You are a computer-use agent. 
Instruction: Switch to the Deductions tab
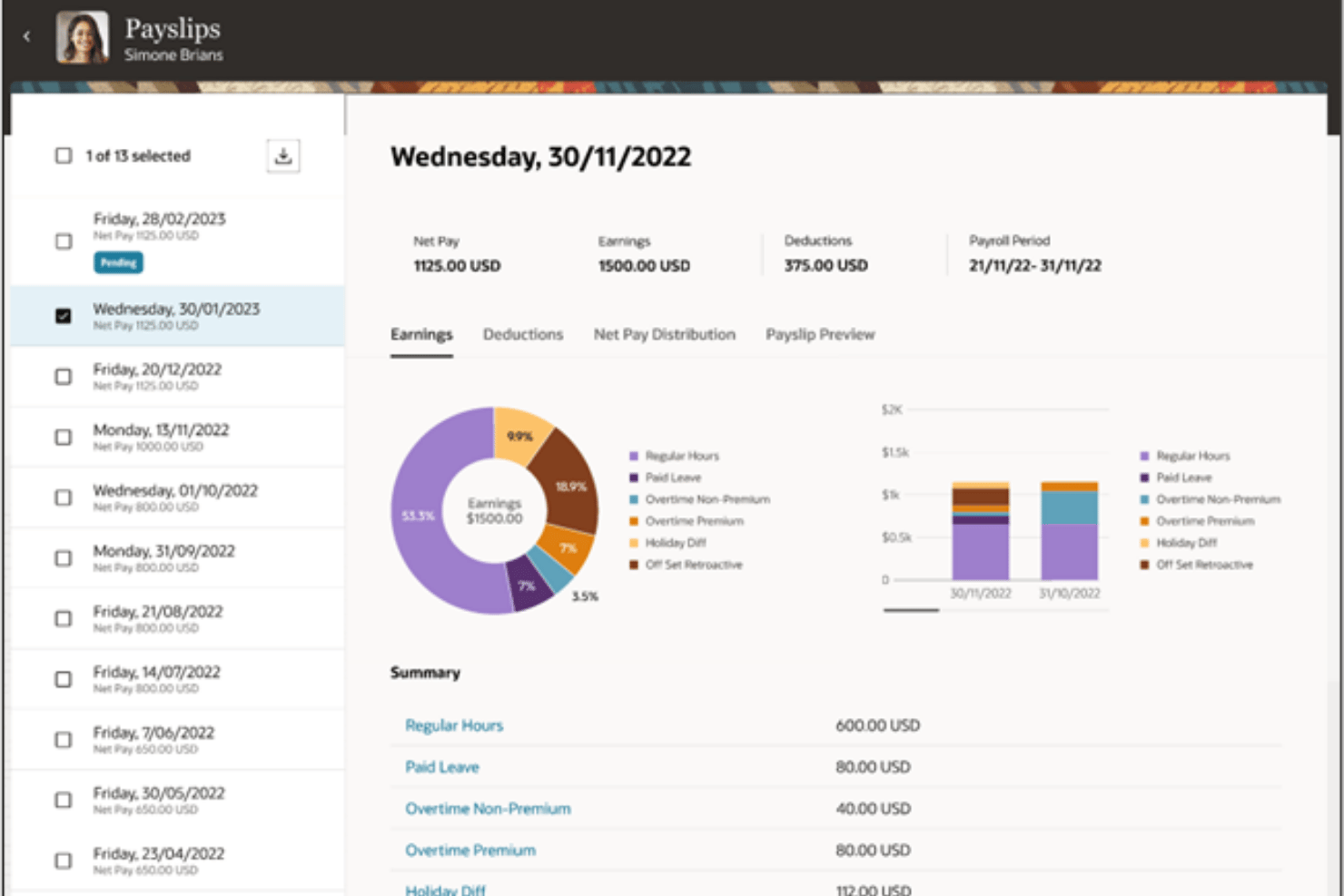point(523,334)
